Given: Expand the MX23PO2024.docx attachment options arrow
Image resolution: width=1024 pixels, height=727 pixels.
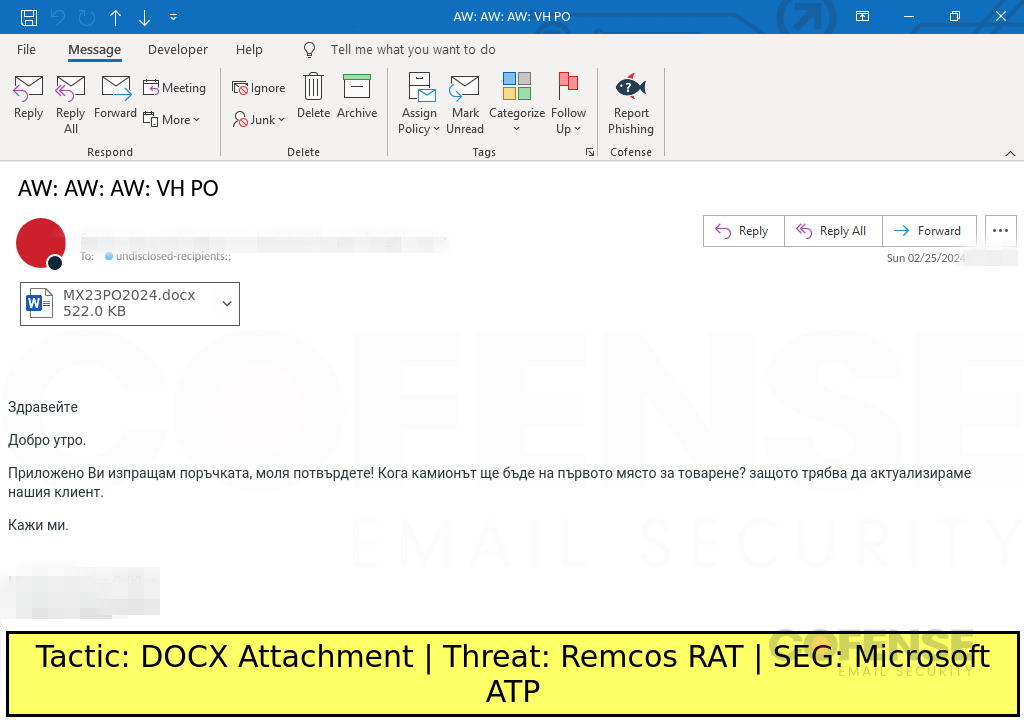Looking at the screenshot, I should (226, 304).
